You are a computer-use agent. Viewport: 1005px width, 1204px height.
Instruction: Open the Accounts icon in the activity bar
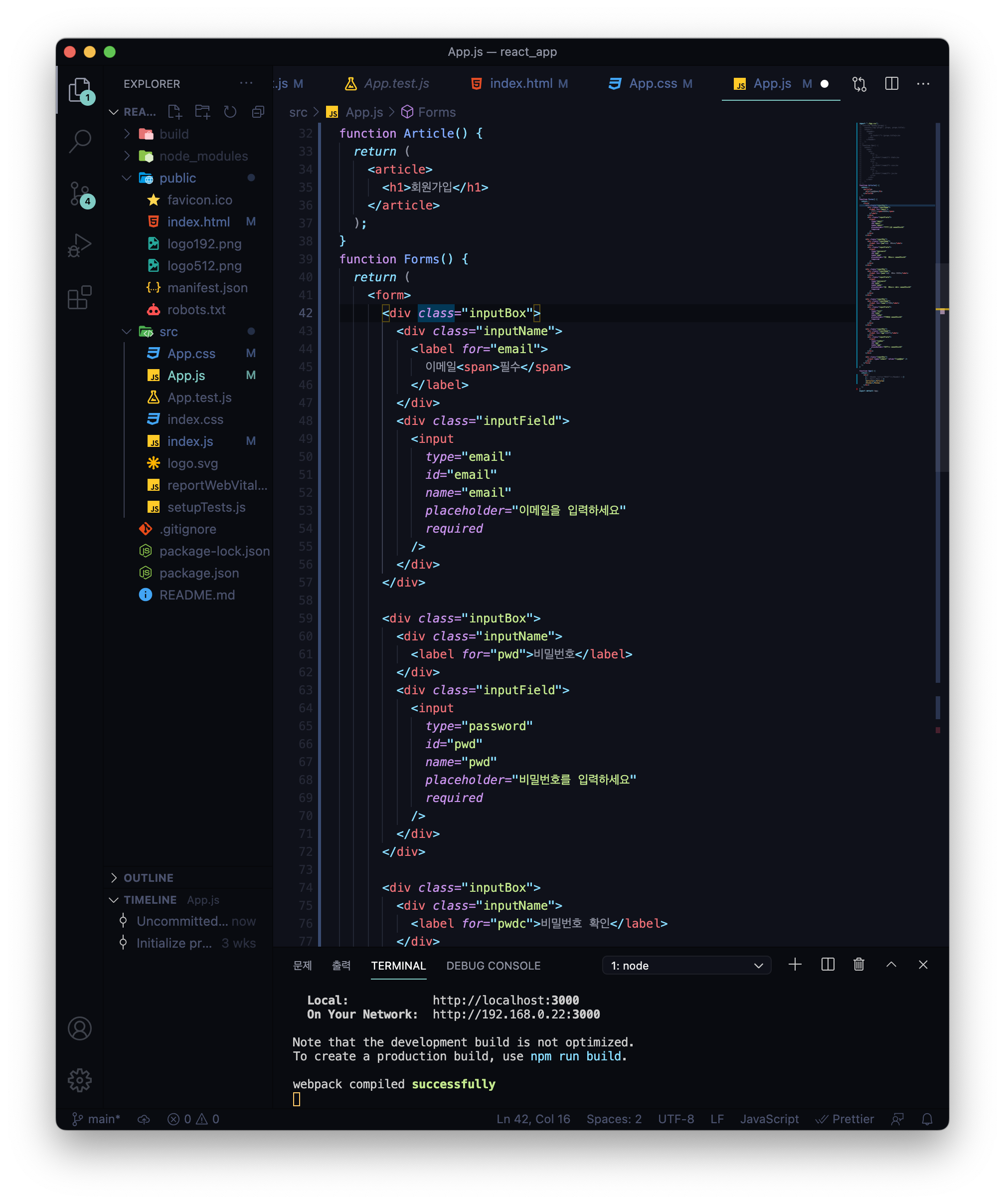pos(80,1028)
